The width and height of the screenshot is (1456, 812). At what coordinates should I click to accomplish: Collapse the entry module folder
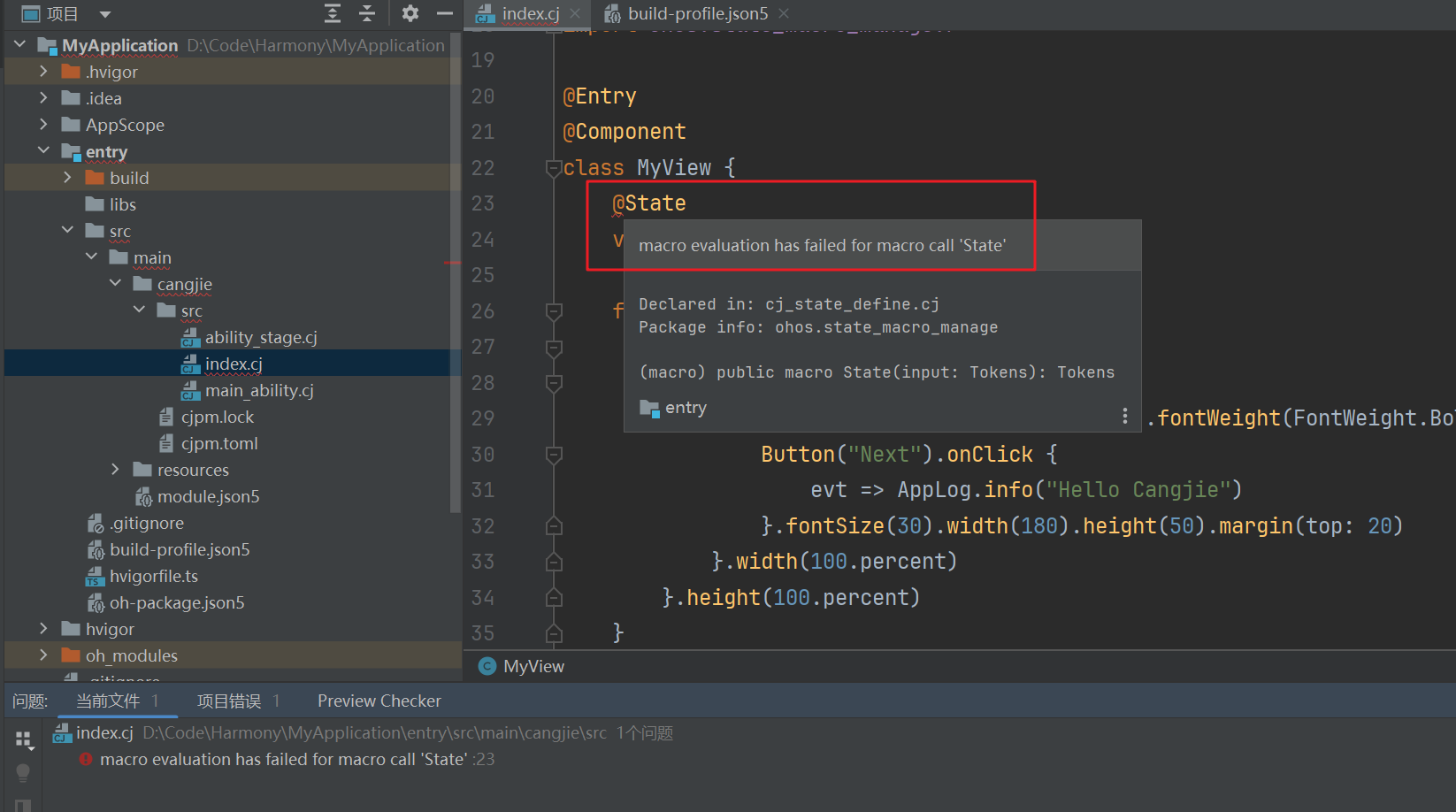[43, 150]
